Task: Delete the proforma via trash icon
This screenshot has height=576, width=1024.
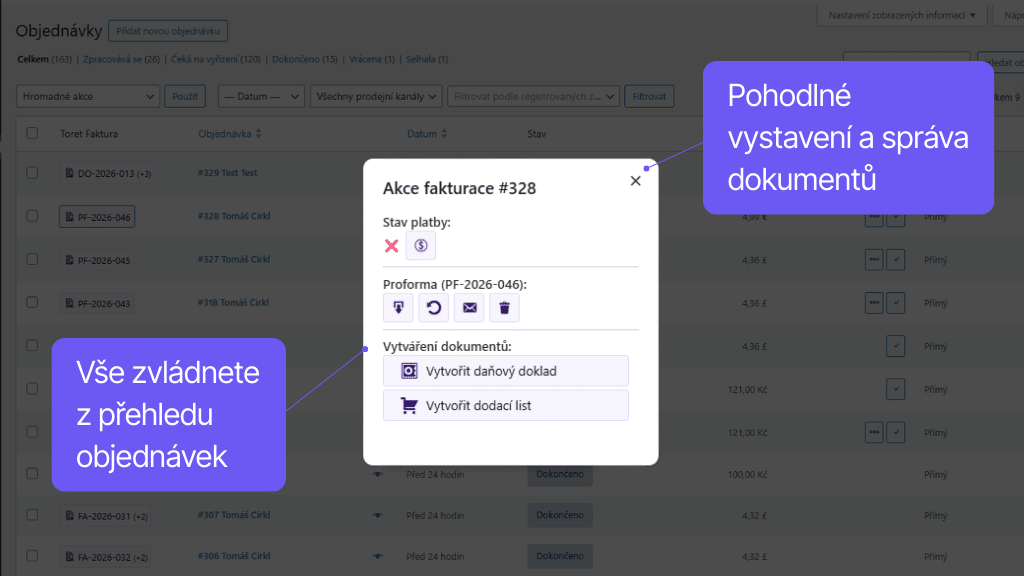Action: pos(504,307)
